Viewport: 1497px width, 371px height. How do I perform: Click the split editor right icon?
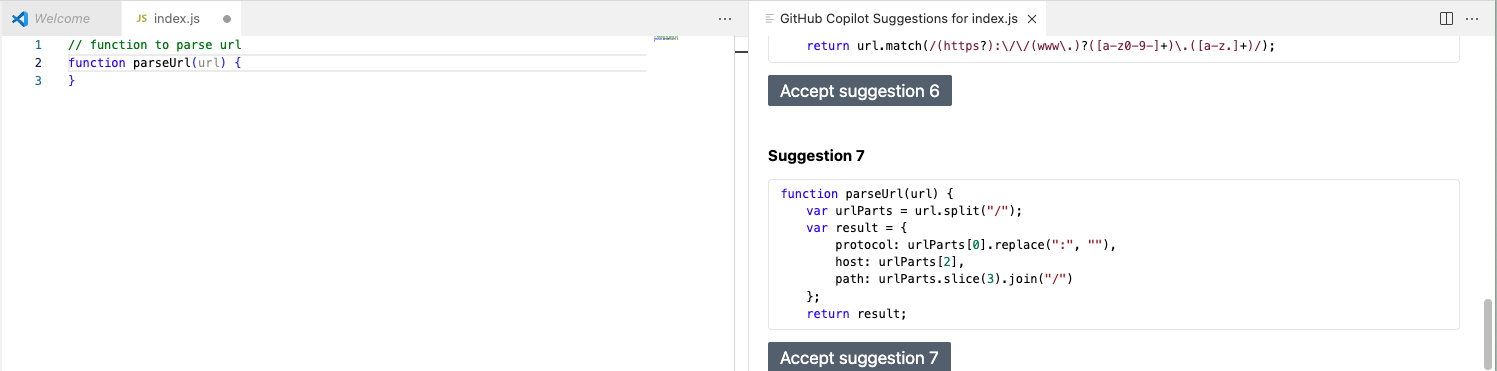(x=1446, y=18)
